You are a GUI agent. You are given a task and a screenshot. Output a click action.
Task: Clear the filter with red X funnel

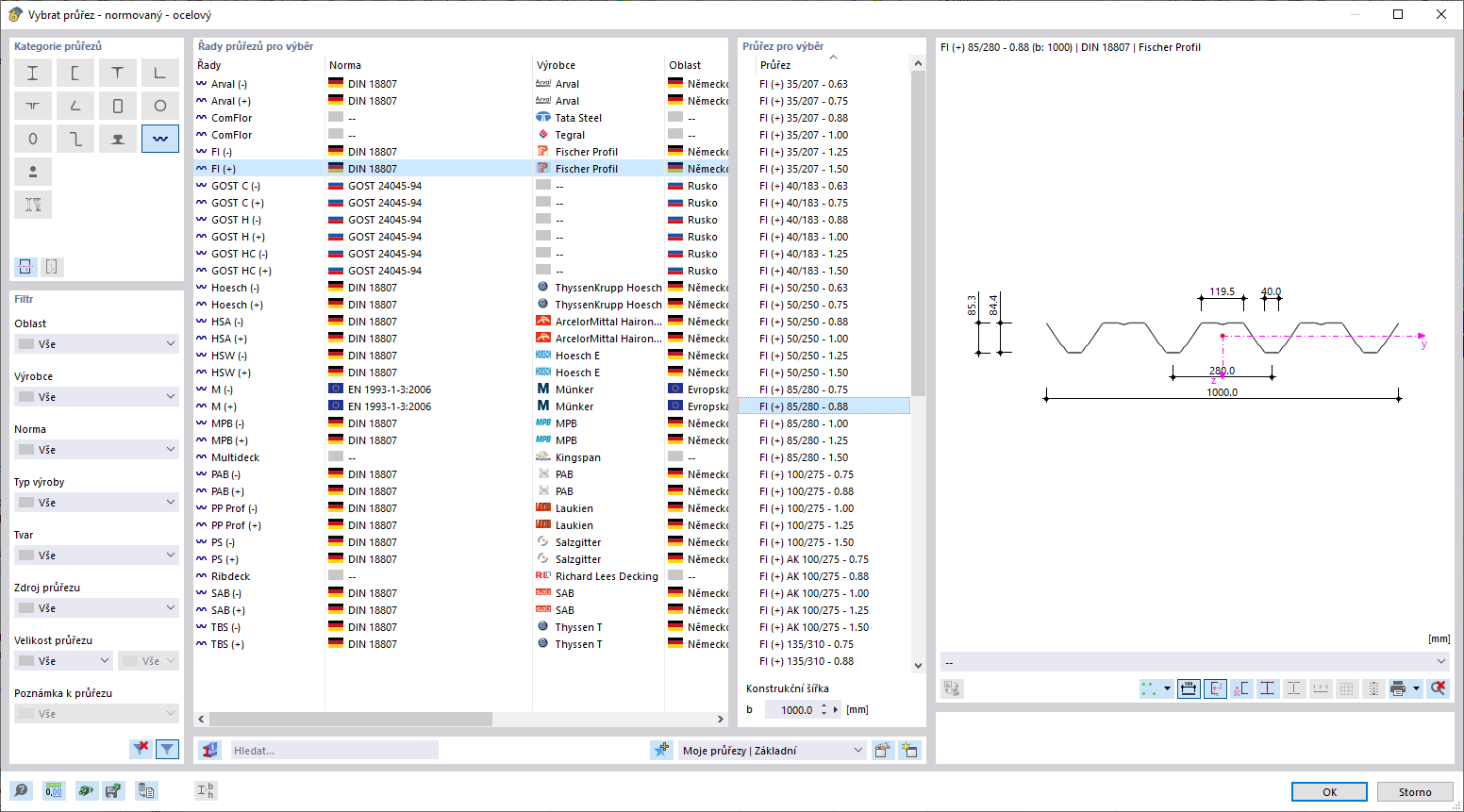point(141,749)
